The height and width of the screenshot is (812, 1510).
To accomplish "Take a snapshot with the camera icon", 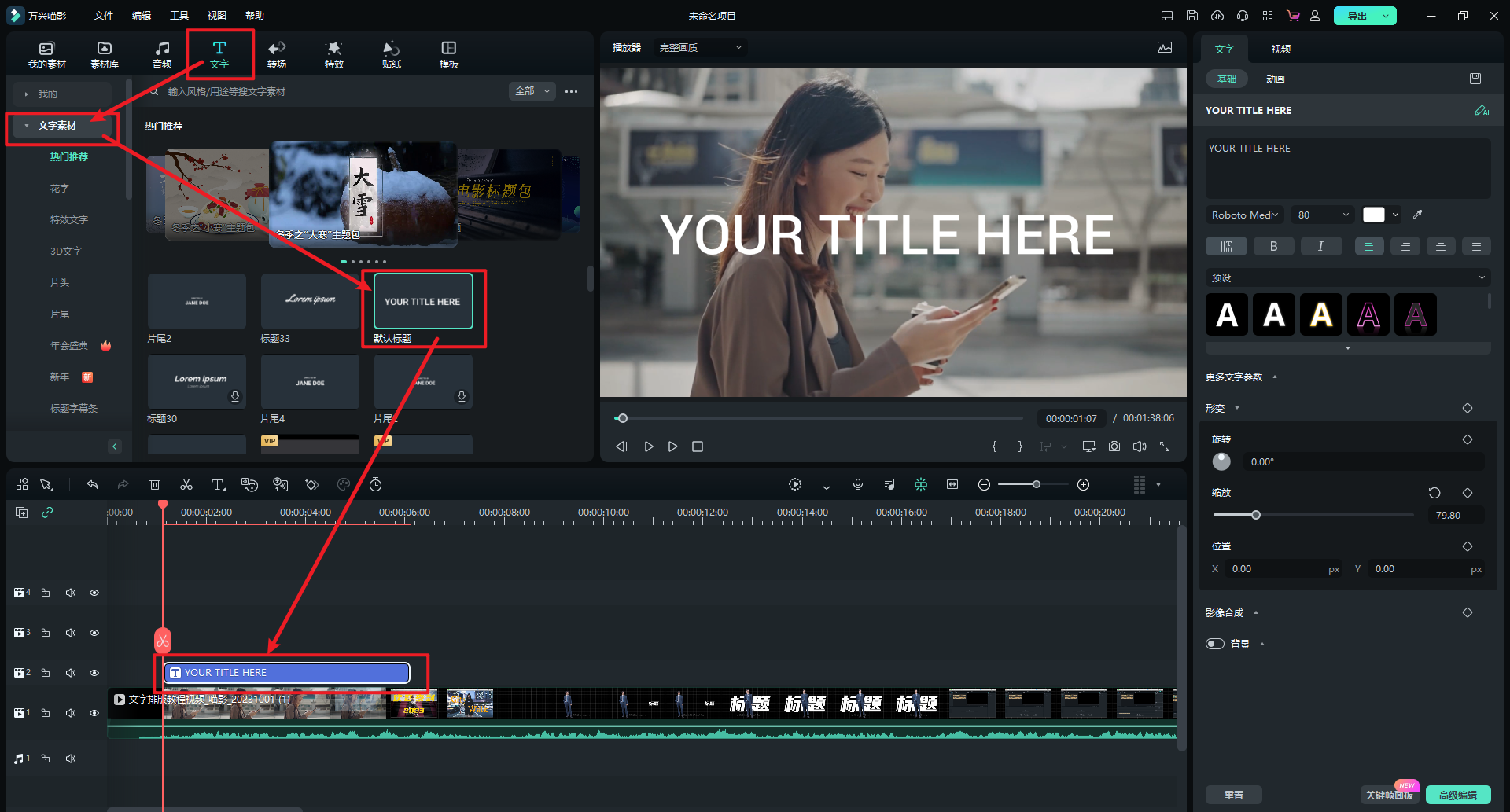I will coord(1114,446).
